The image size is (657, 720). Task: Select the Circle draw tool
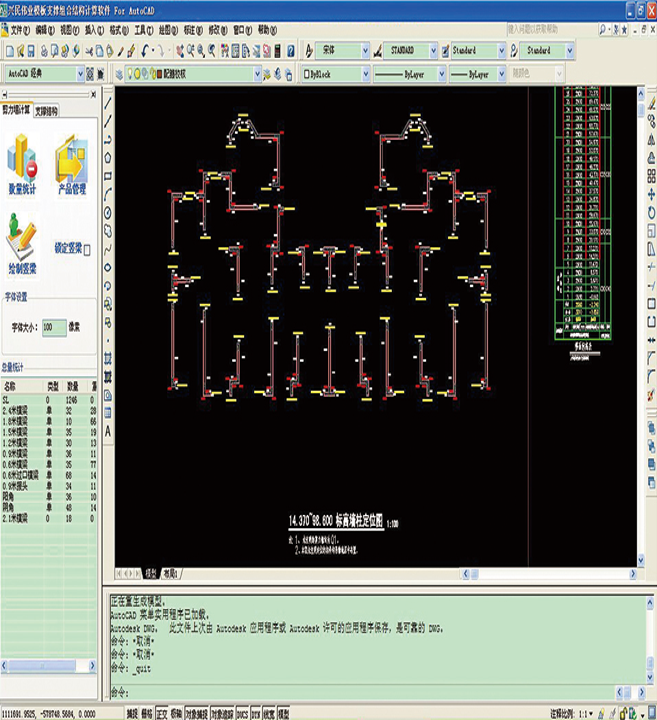(x=107, y=212)
